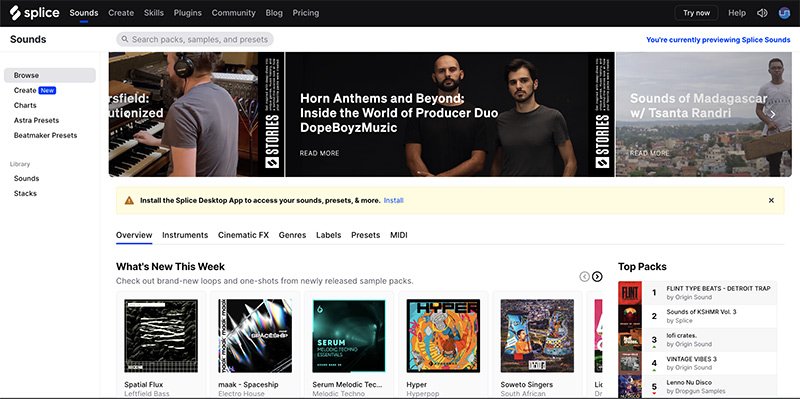The height and width of the screenshot is (399, 800).
Task: Click the Hyper pack title
Action: pos(416,384)
